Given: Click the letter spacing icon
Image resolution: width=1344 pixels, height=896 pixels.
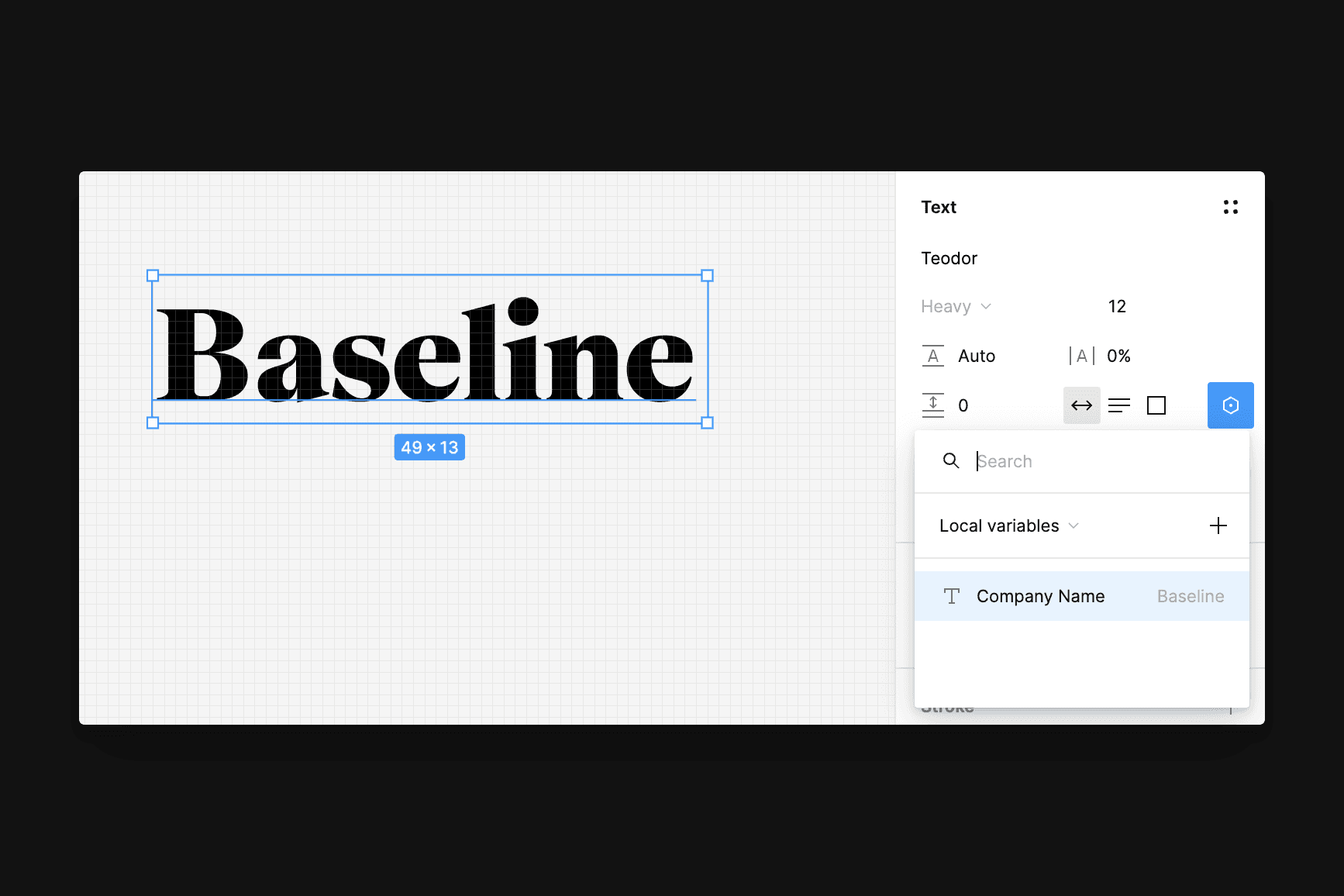Looking at the screenshot, I should 1082,356.
